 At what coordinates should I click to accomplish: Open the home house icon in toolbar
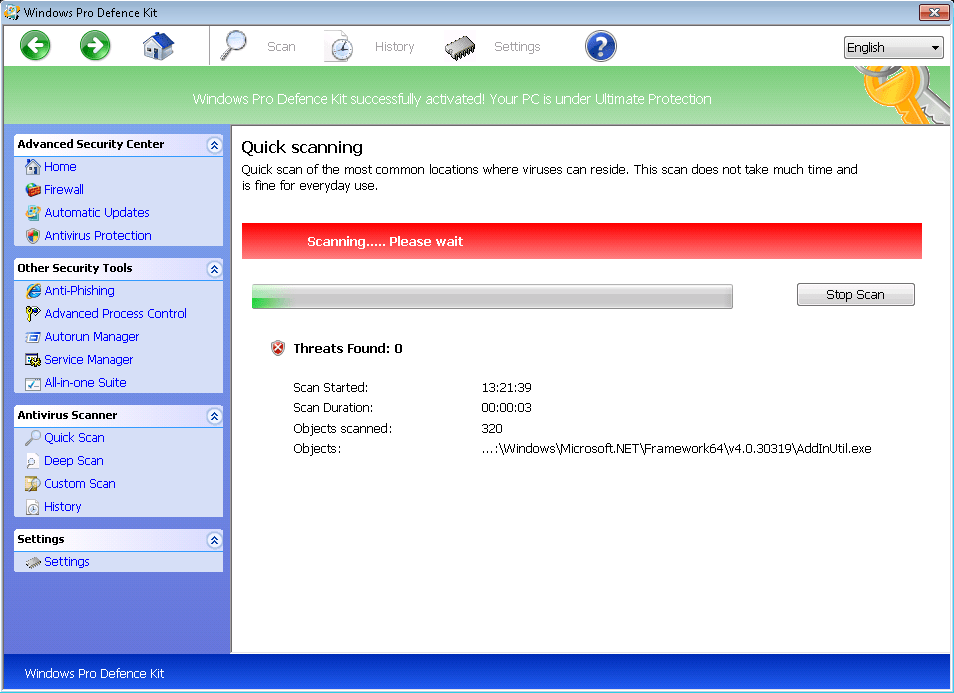coord(158,46)
